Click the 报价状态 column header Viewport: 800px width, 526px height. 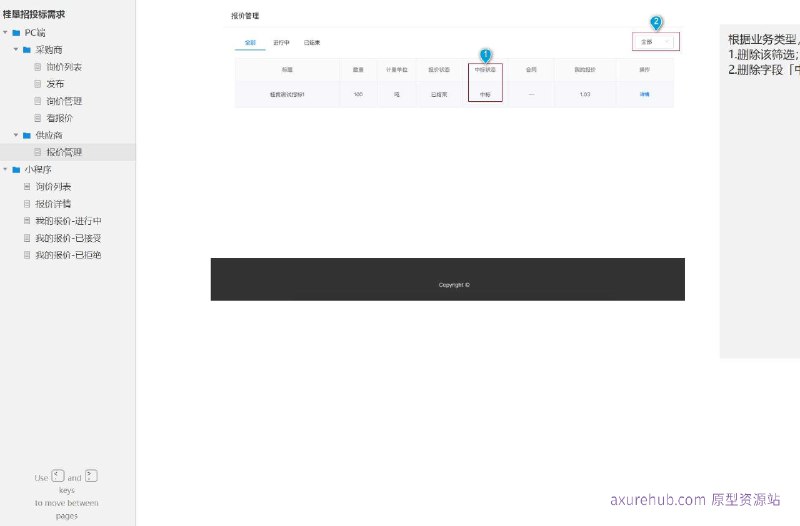439,69
